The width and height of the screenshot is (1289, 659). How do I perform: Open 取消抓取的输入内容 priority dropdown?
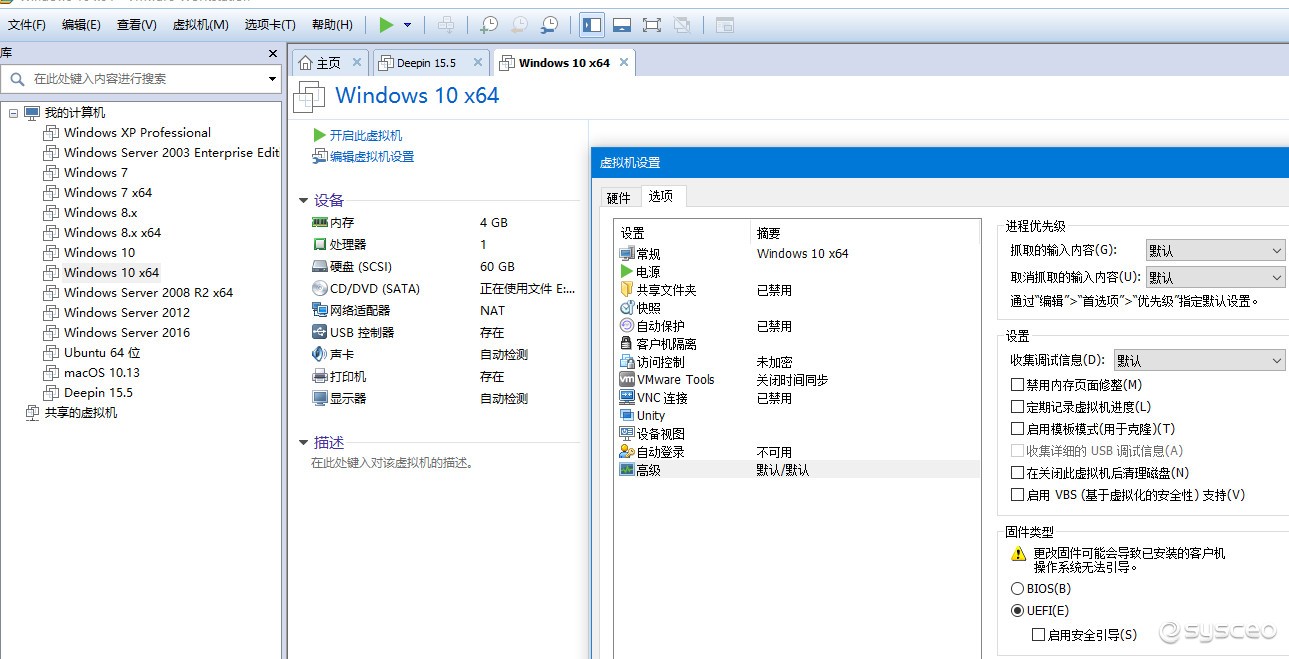[1215, 277]
